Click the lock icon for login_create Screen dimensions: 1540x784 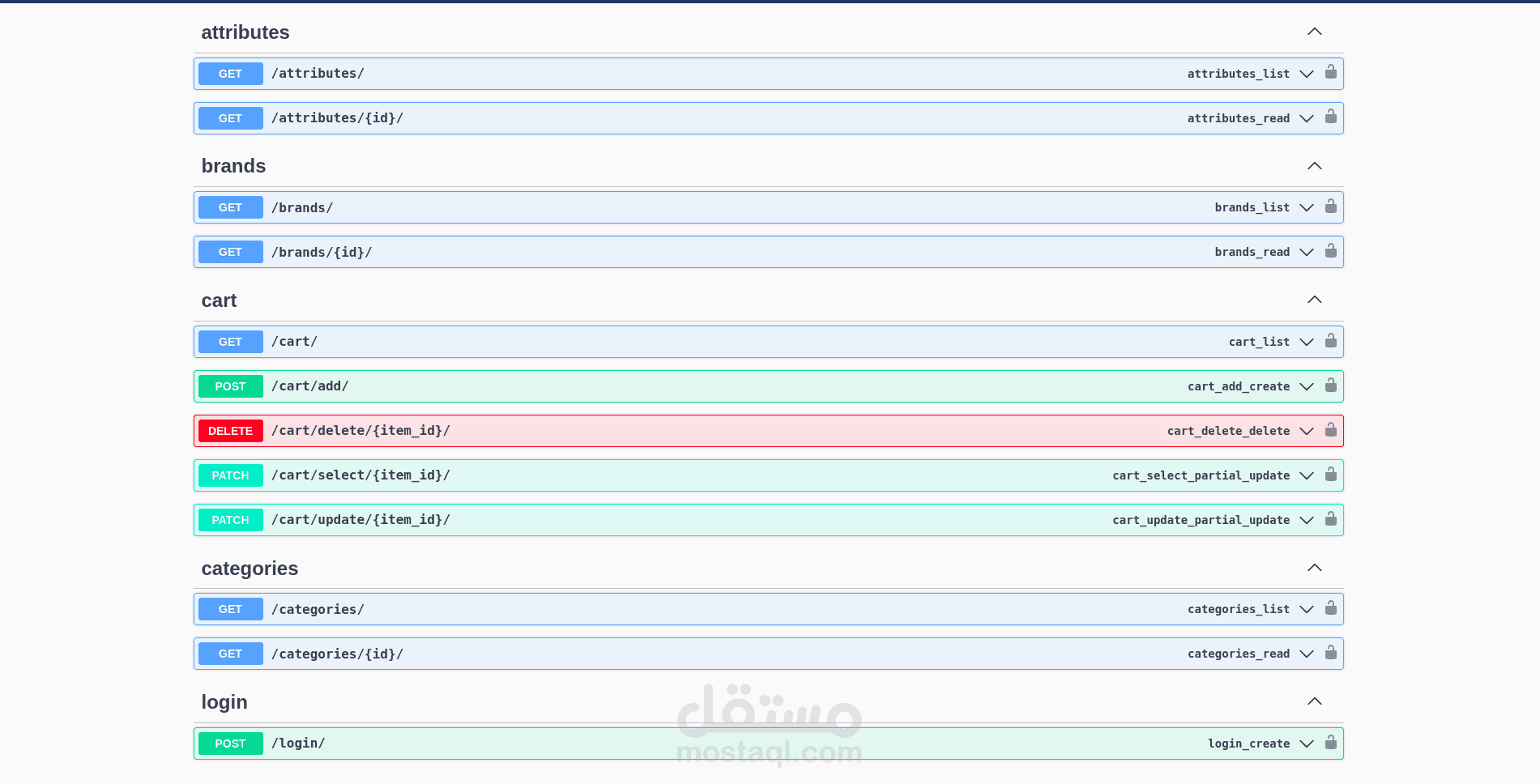click(1331, 742)
